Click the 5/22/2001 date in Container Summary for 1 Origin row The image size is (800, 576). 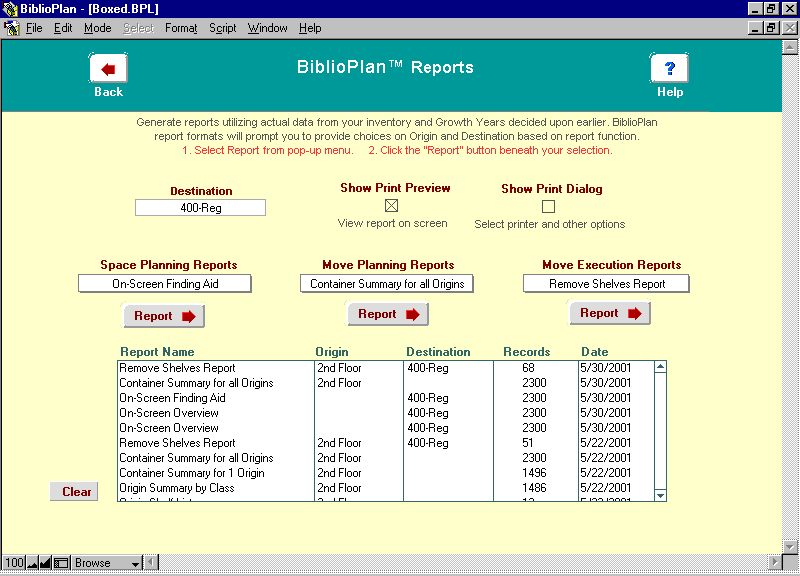tap(606, 473)
